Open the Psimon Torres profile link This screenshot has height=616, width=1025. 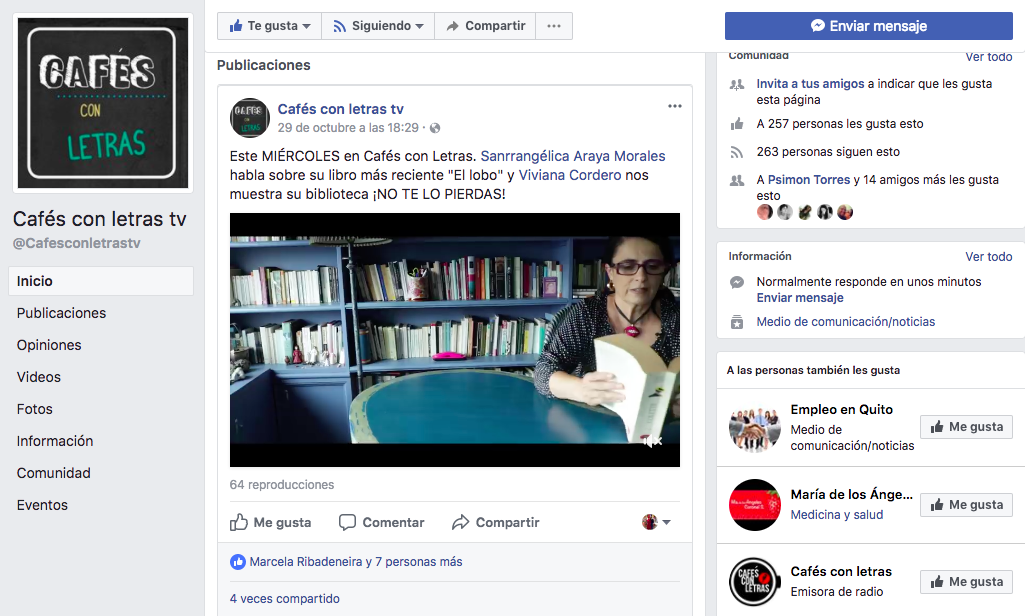pyautogui.click(x=809, y=180)
